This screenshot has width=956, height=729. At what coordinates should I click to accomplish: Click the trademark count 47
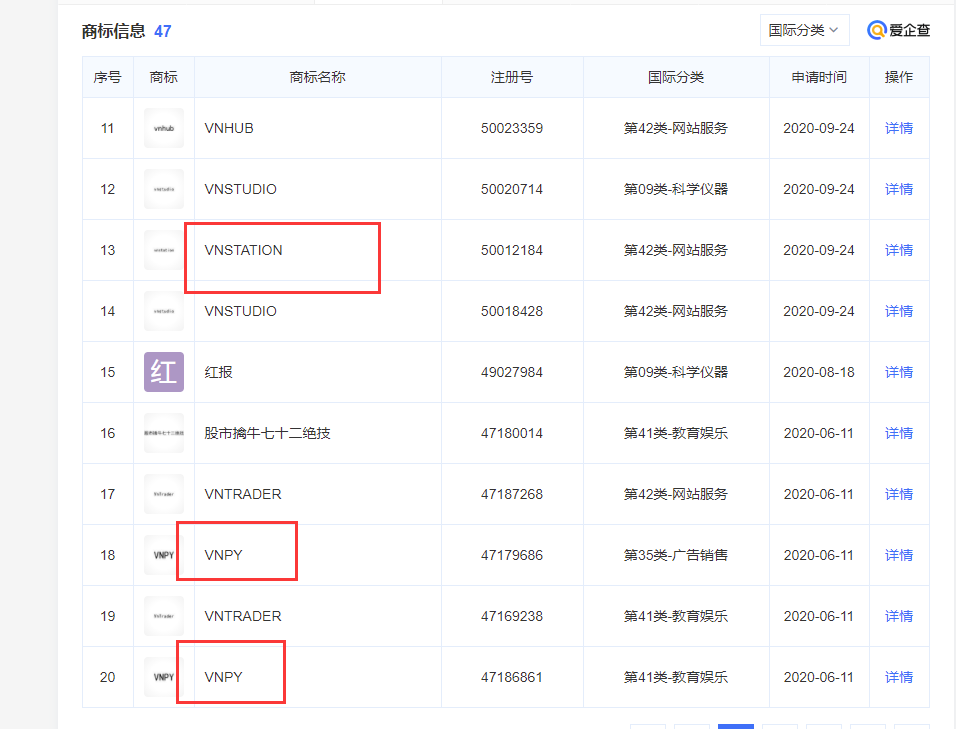tap(163, 31)
